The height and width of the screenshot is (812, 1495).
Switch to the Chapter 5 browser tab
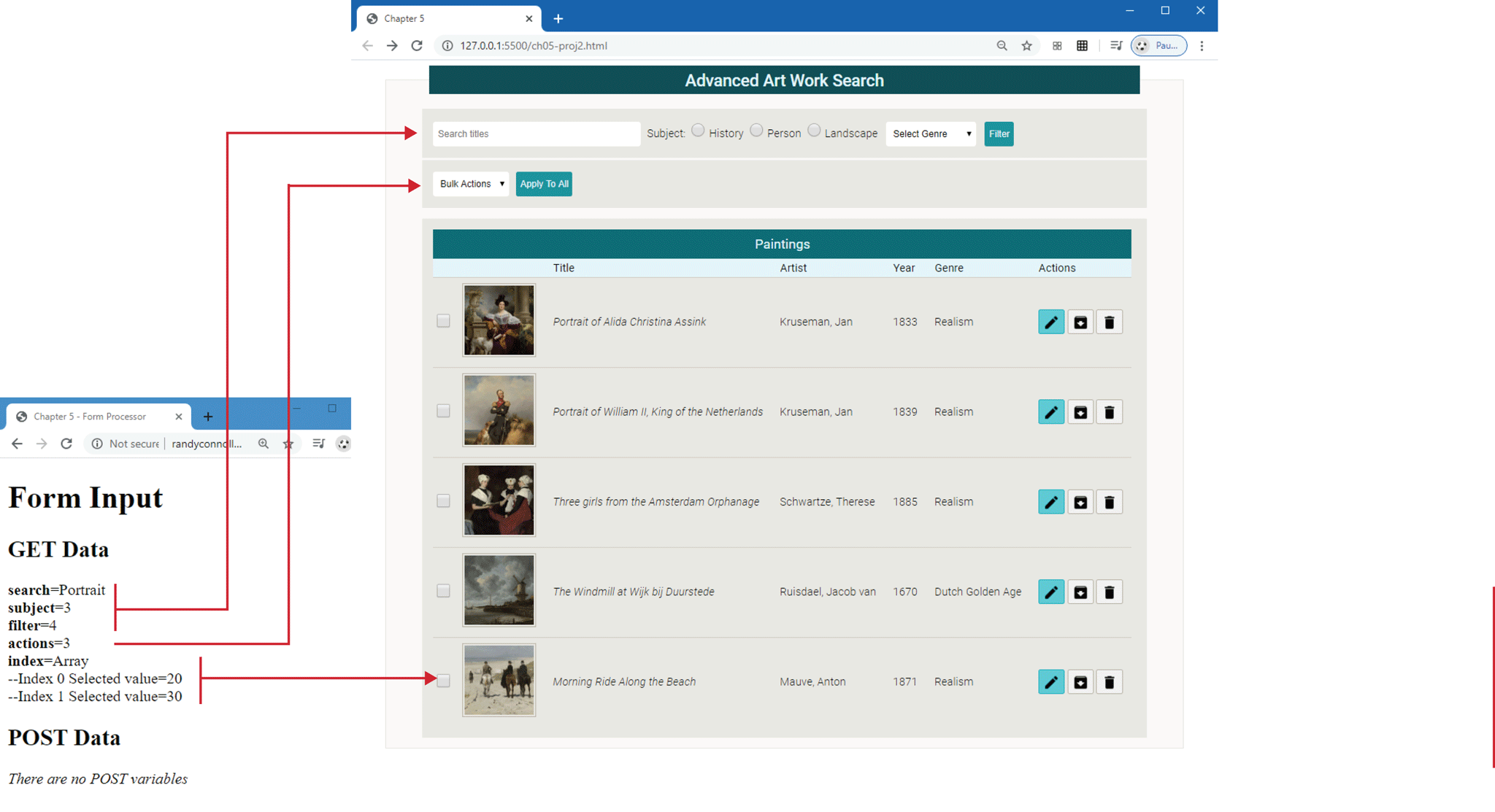point(438,18)
